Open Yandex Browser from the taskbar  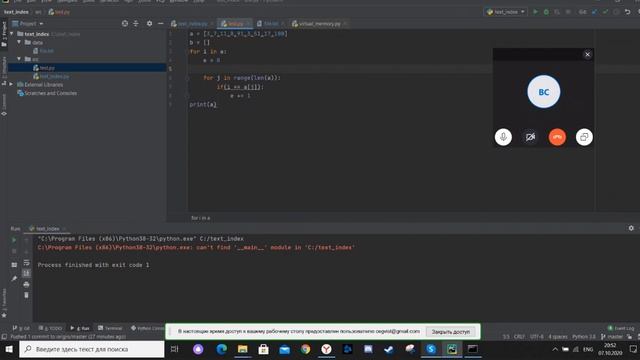(x=326, y=349)
